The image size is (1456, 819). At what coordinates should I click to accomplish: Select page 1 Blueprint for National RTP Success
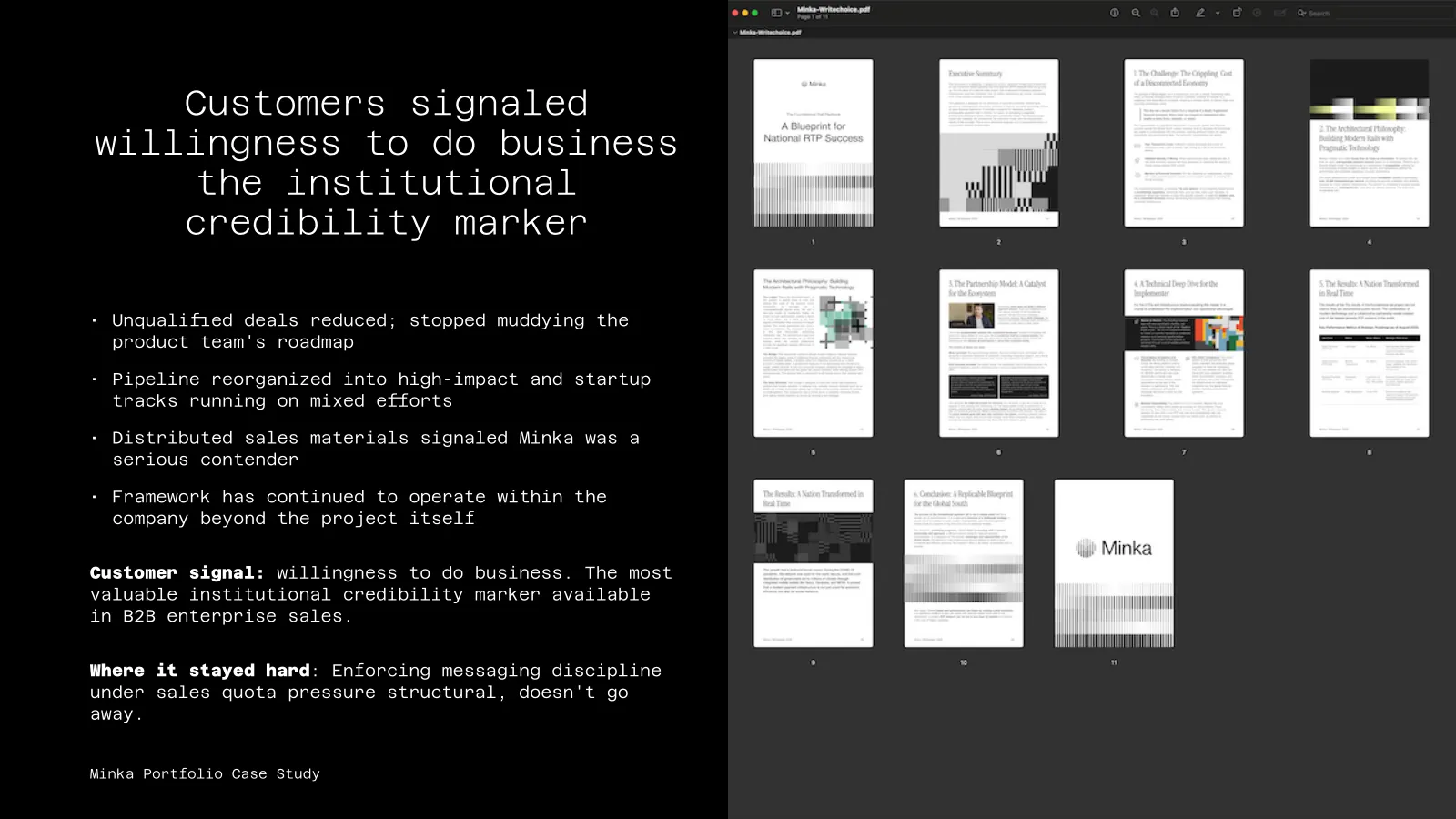pos(814,143)
